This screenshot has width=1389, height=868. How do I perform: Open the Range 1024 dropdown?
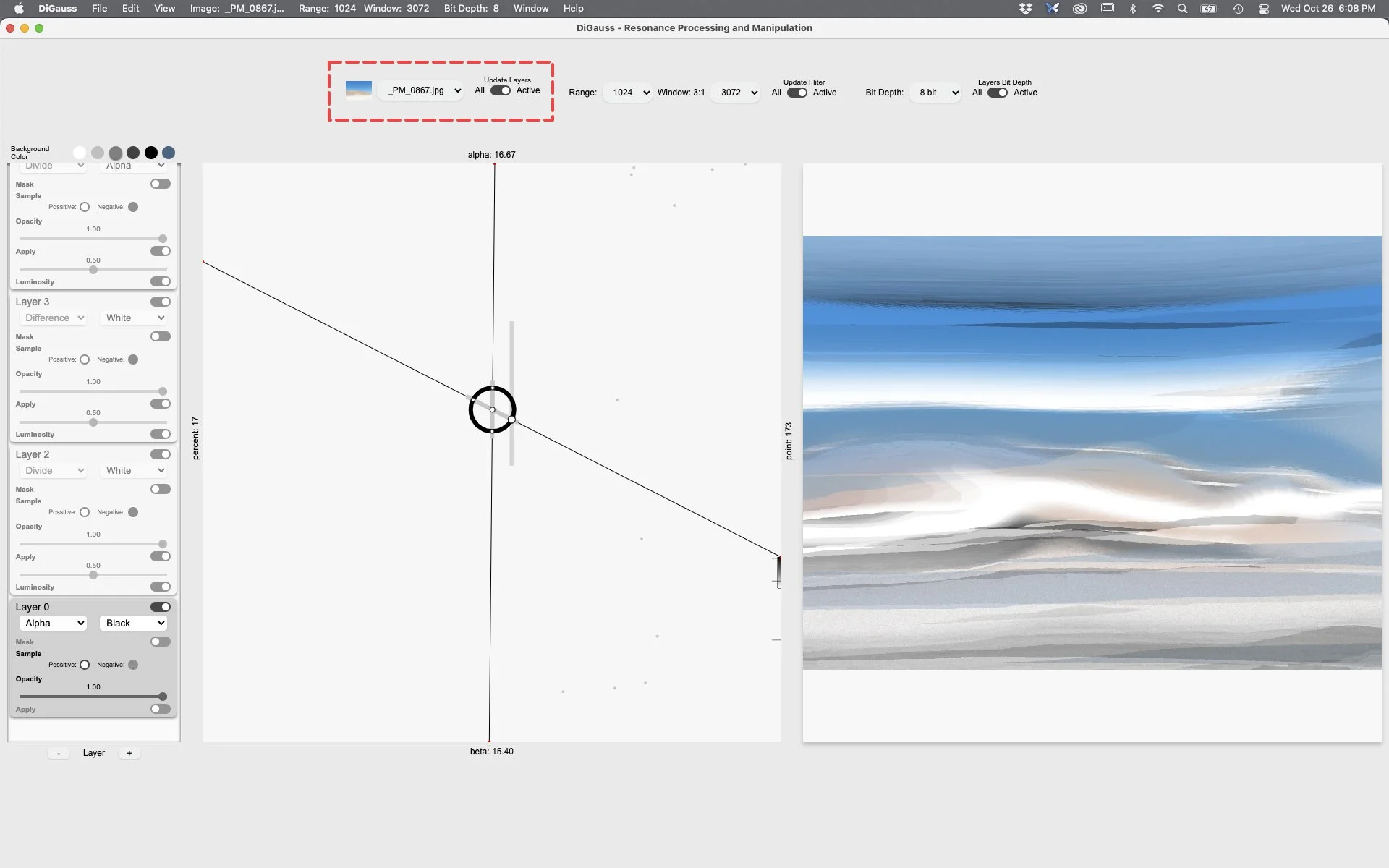[629, 93]
